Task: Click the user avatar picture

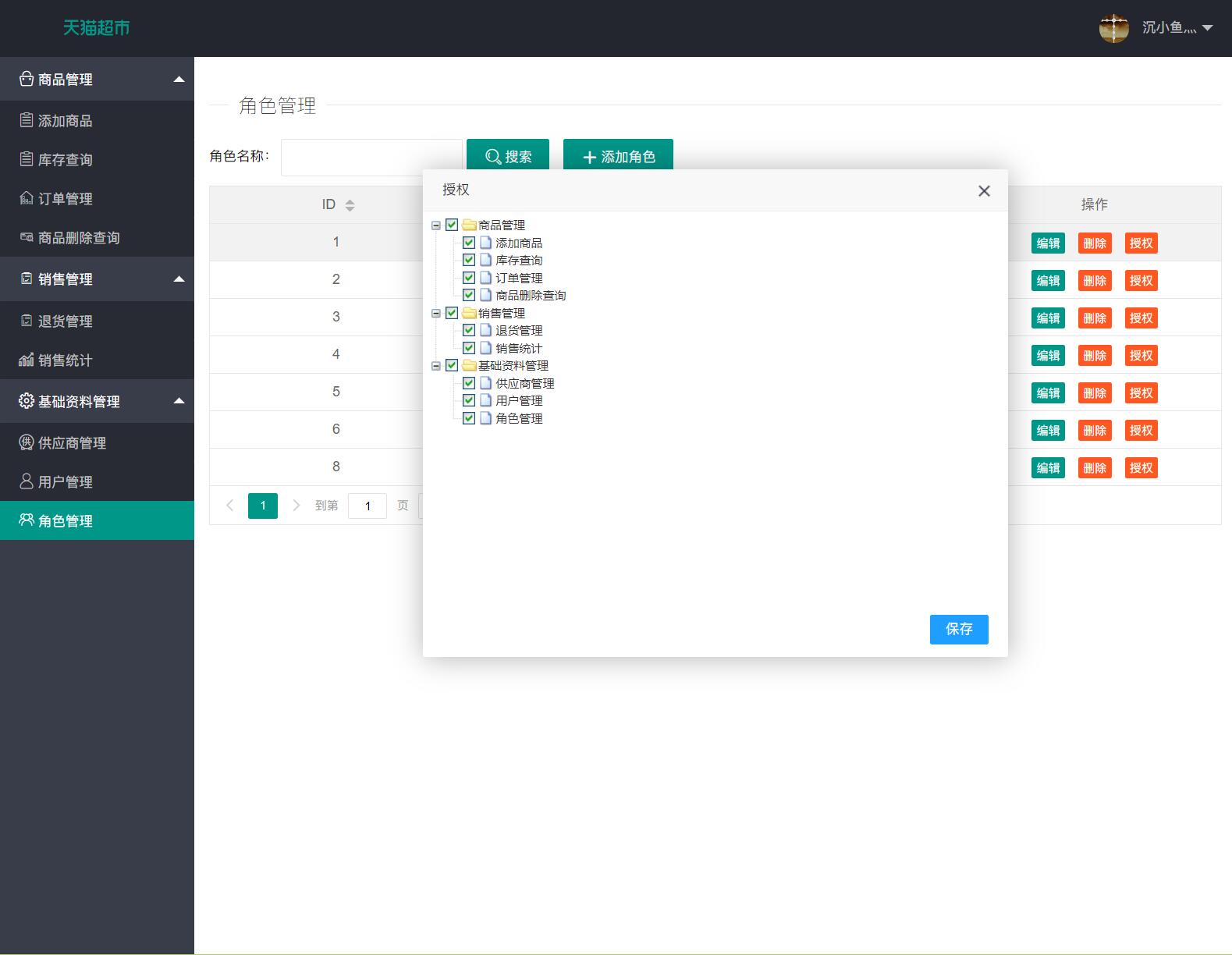Action: click(1113, 28)
